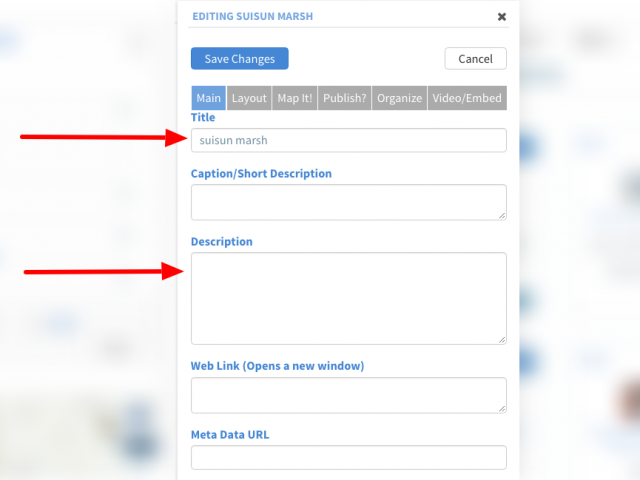Close the Editing Suisun Marsh dialog

(x=502, y=17)
